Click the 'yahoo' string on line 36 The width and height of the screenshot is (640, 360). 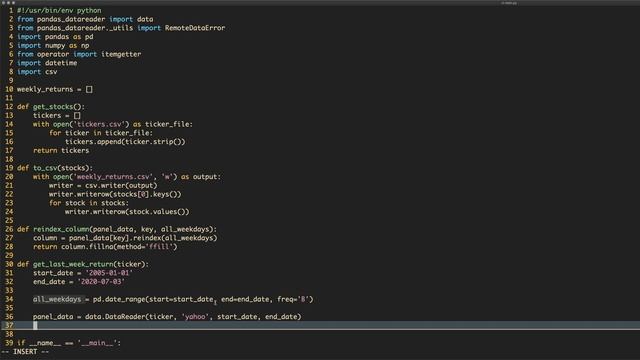click(x=195, y=317)
